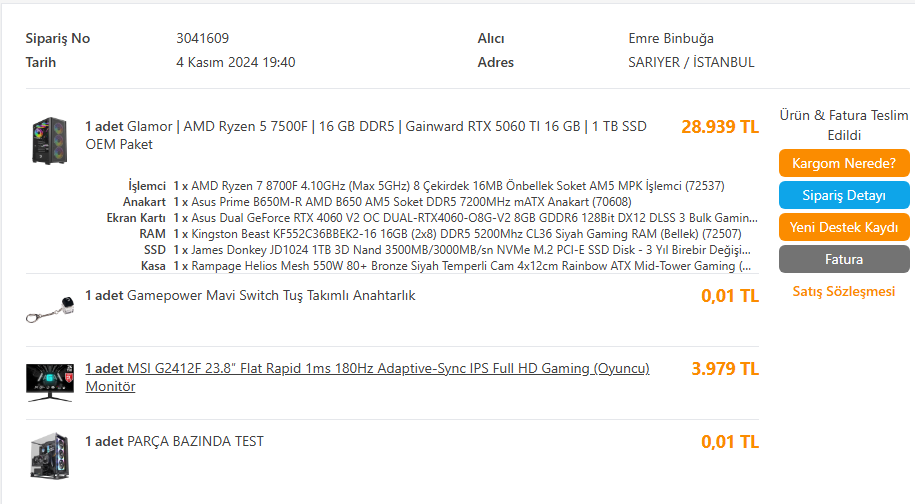This screenshot has width=915, height=504.
Task: Open the Satış Sözleşmesi sales agreement link
Action: pos(844,291)
